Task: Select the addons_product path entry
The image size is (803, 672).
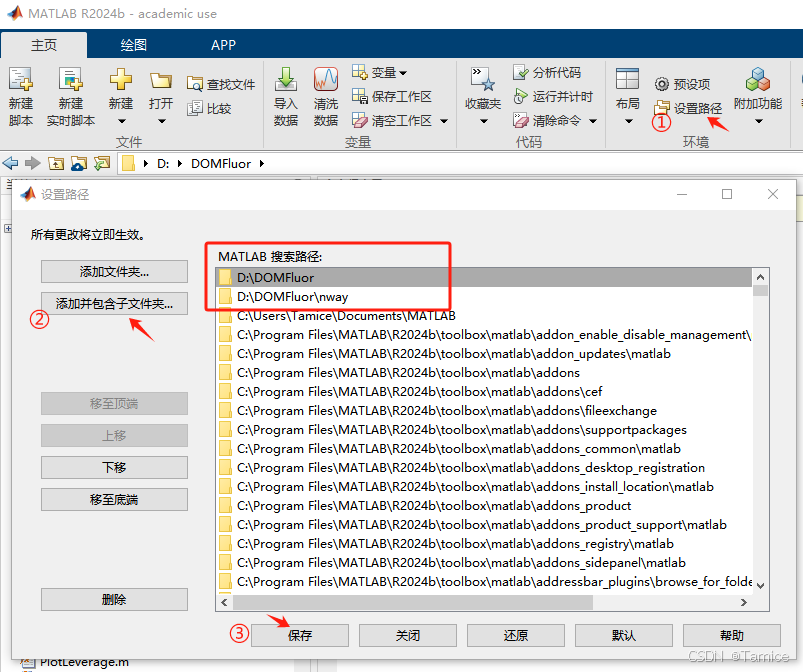Action: pyautogui.click(x=484, y=506)
